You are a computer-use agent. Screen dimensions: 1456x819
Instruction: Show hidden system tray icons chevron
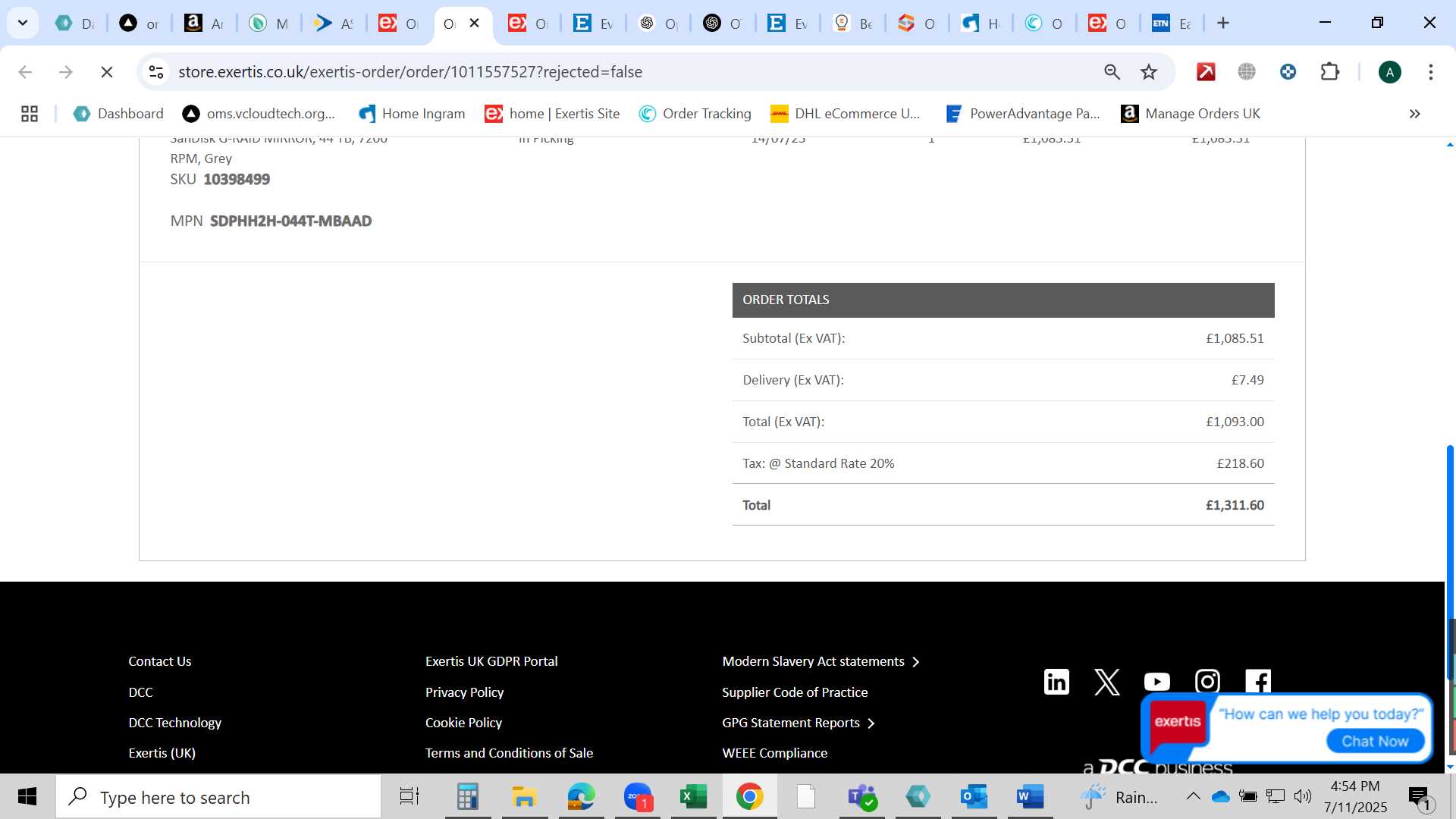pos(1193,796)
